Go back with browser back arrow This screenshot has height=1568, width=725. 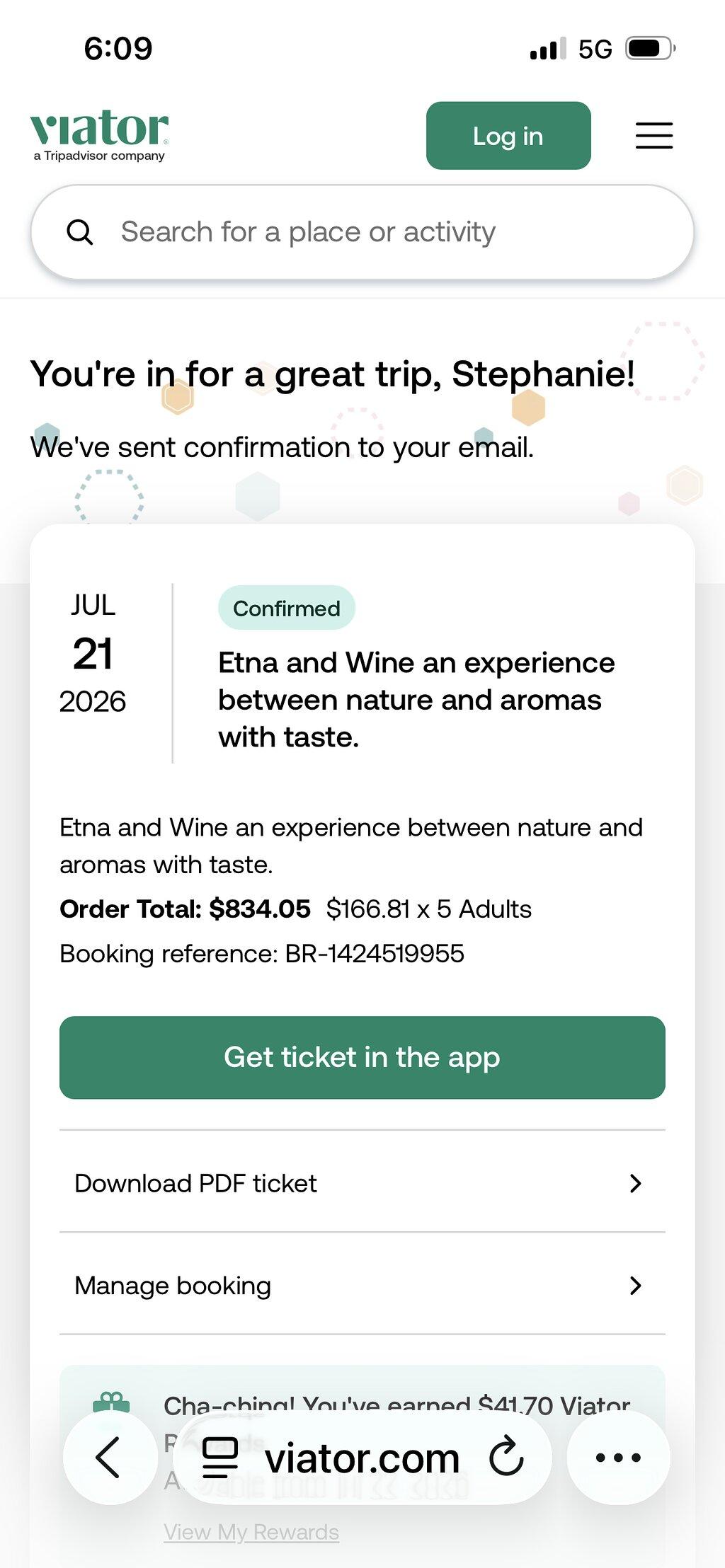(x=110, y=1458)
